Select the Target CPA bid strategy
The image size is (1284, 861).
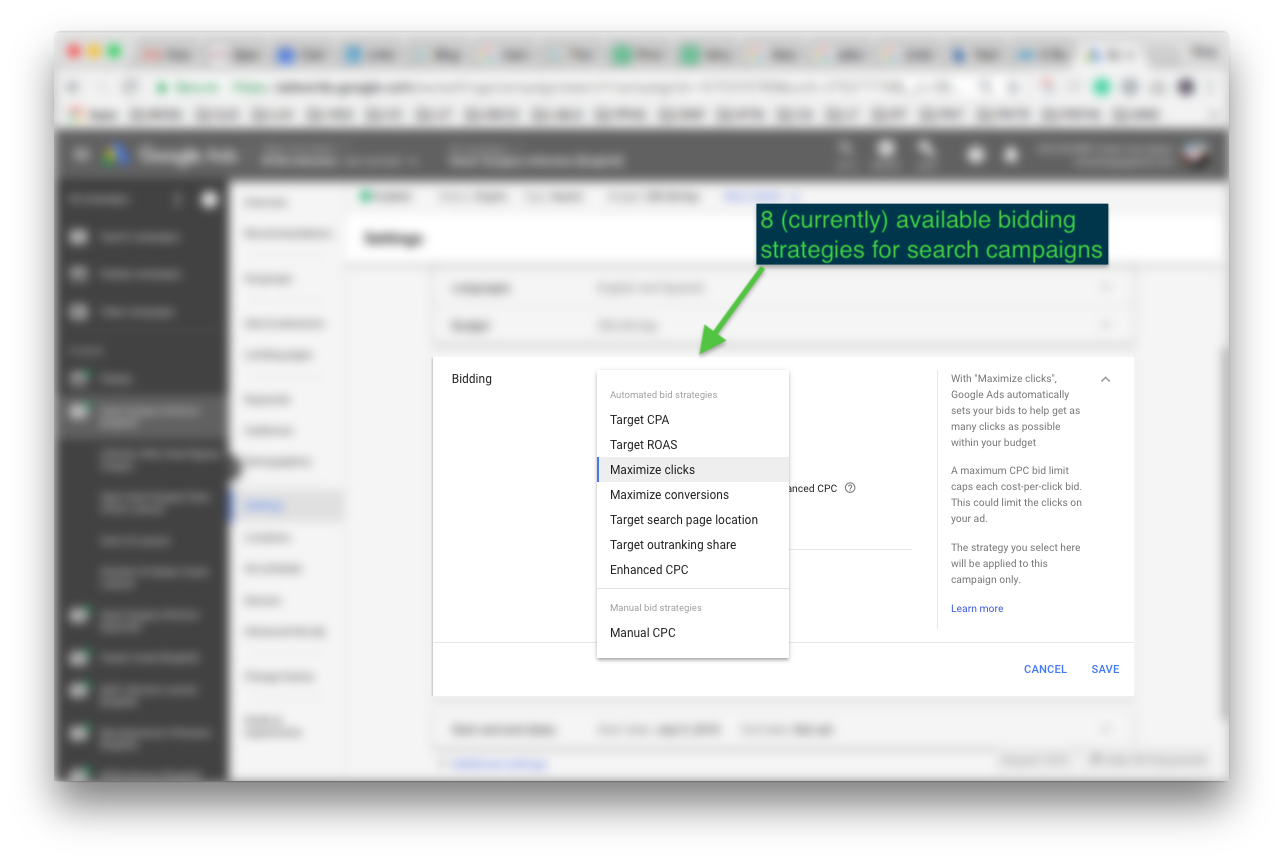click(x=692, y=420)
